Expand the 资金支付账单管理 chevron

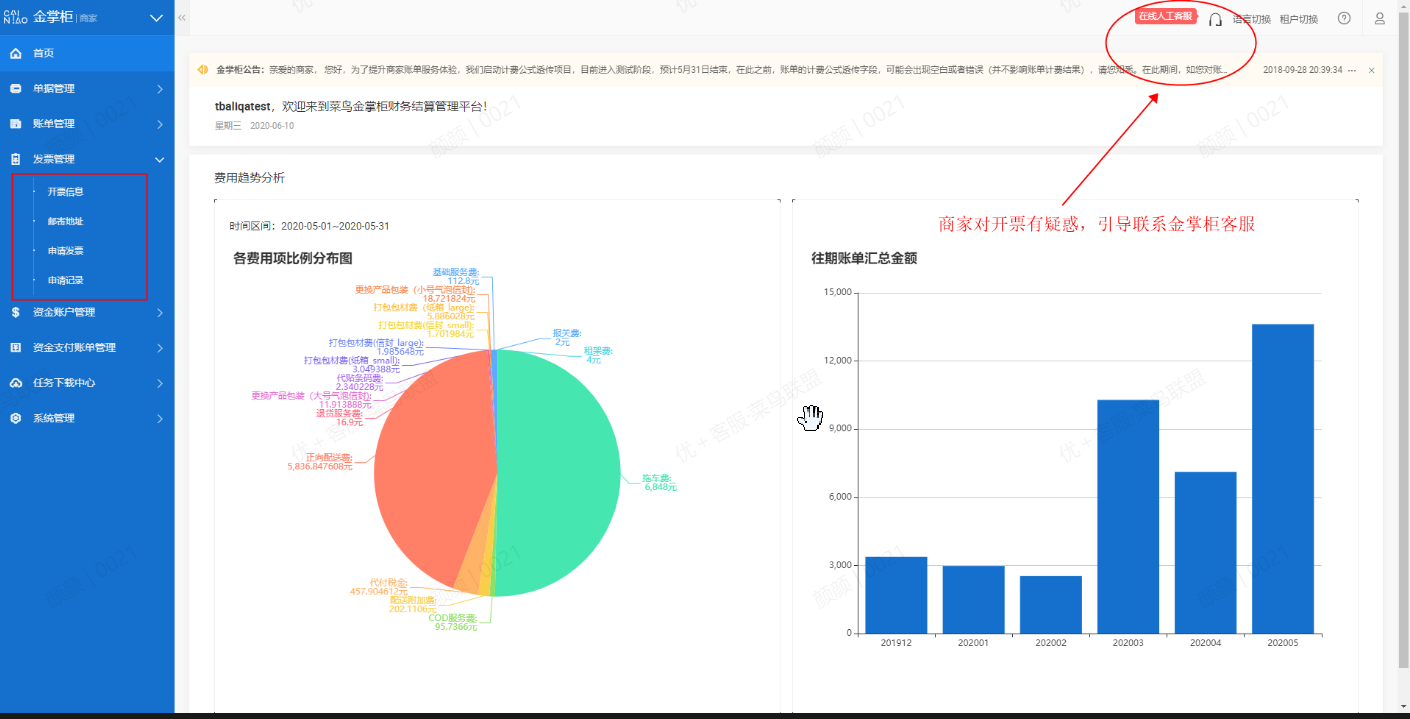(160, 348)
